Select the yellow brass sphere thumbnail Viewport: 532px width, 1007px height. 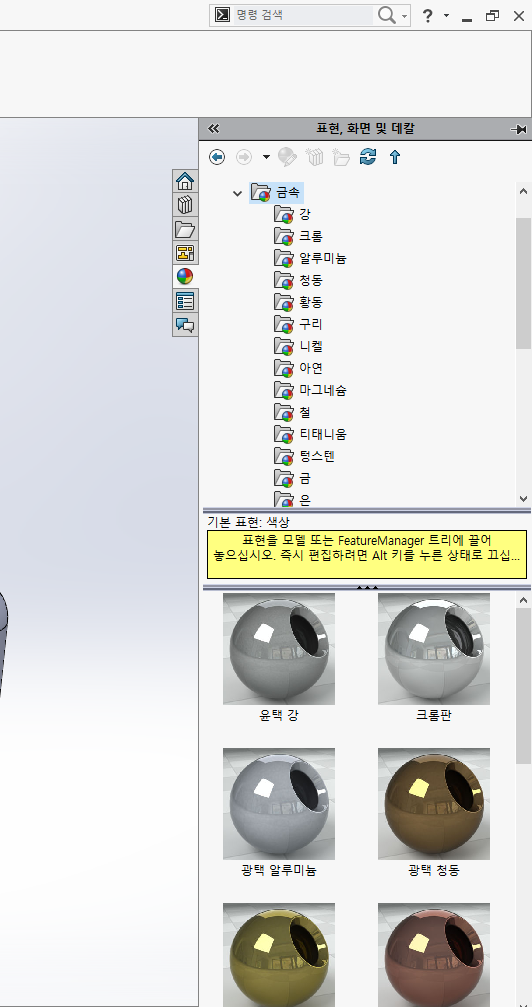[279, 954]
